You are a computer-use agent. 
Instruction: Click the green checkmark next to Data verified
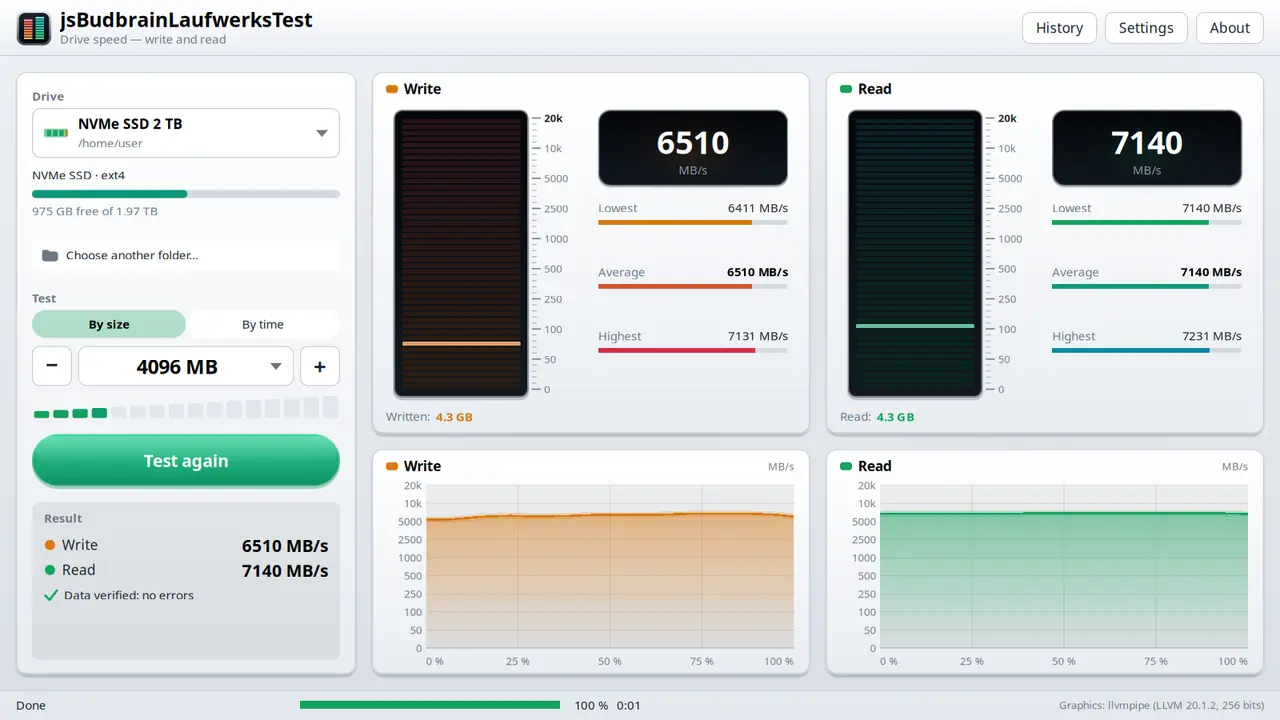51,595
